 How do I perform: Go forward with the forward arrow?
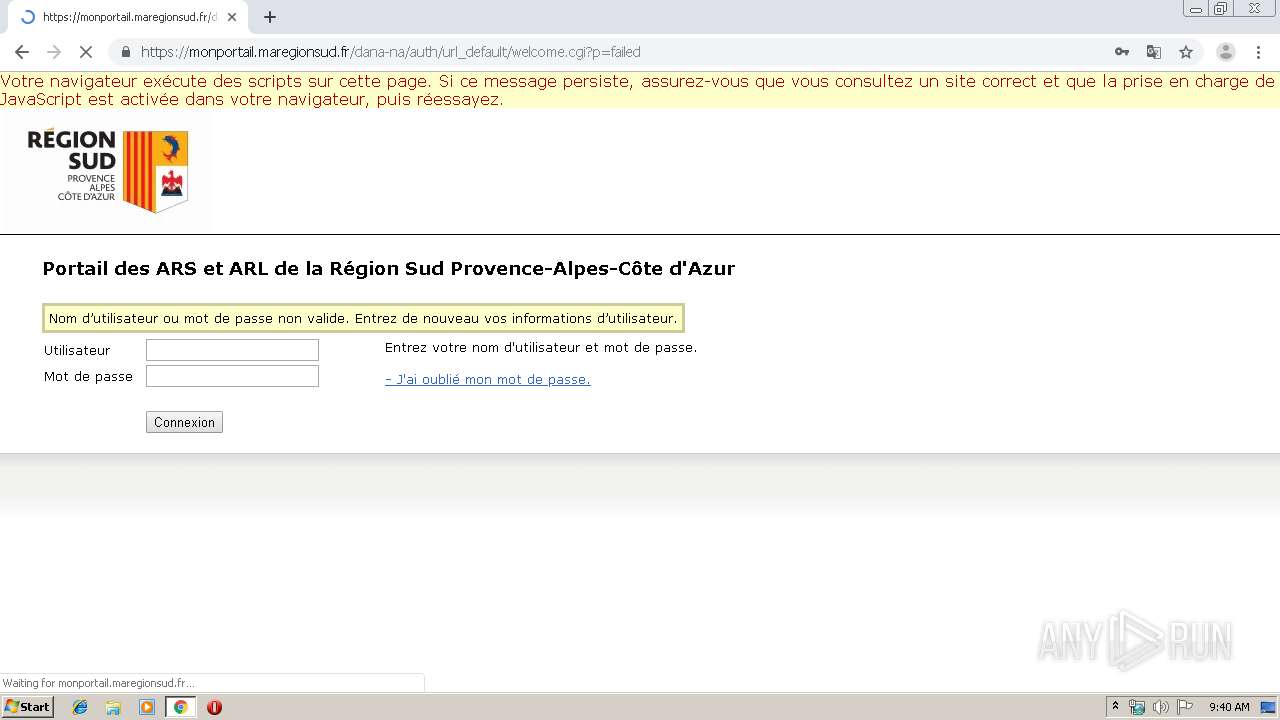(54, 52)
